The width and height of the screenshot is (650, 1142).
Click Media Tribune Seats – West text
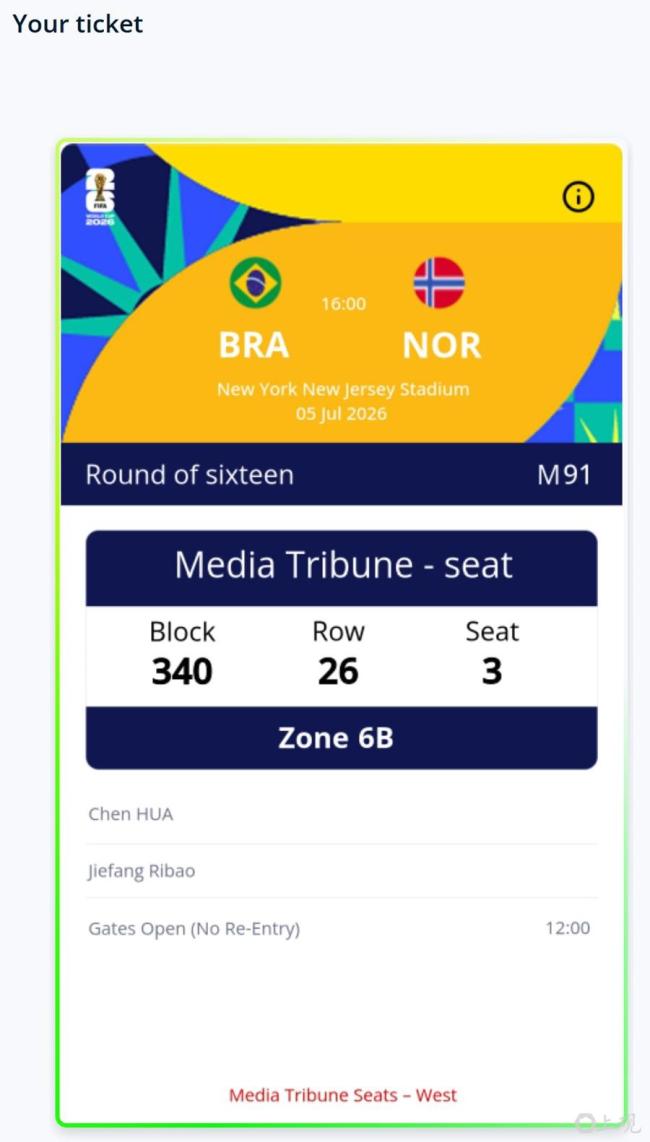[343, 1095]
